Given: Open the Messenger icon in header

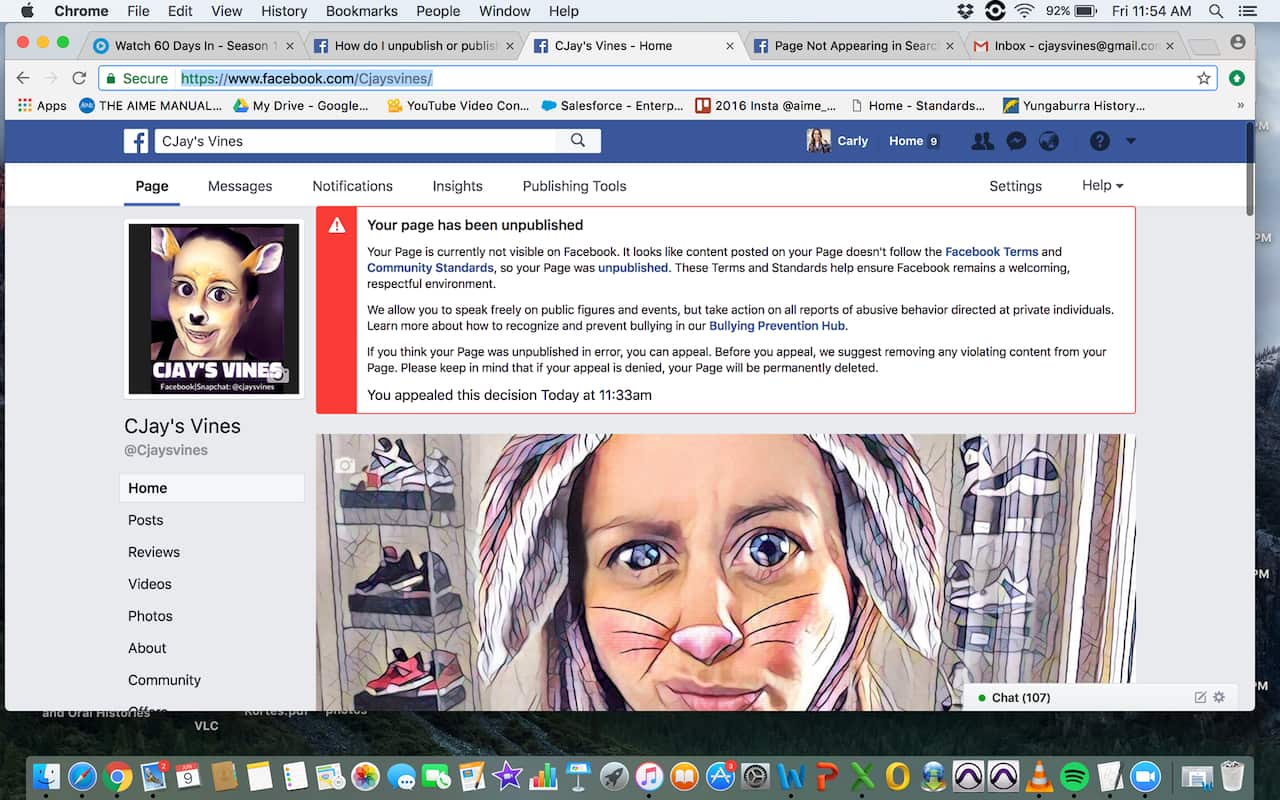Looking at the screenshot, I should coord(1015,141).
